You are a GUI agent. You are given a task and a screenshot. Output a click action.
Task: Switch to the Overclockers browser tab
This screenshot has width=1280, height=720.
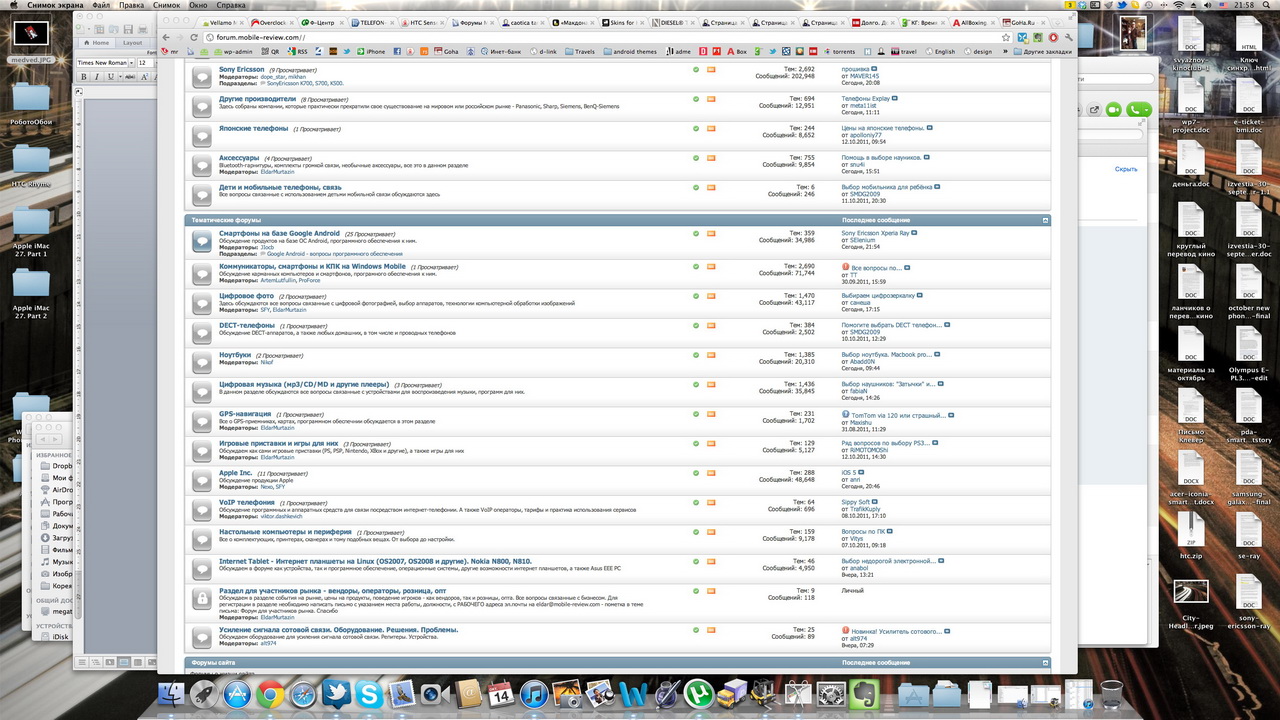[273, 22]
